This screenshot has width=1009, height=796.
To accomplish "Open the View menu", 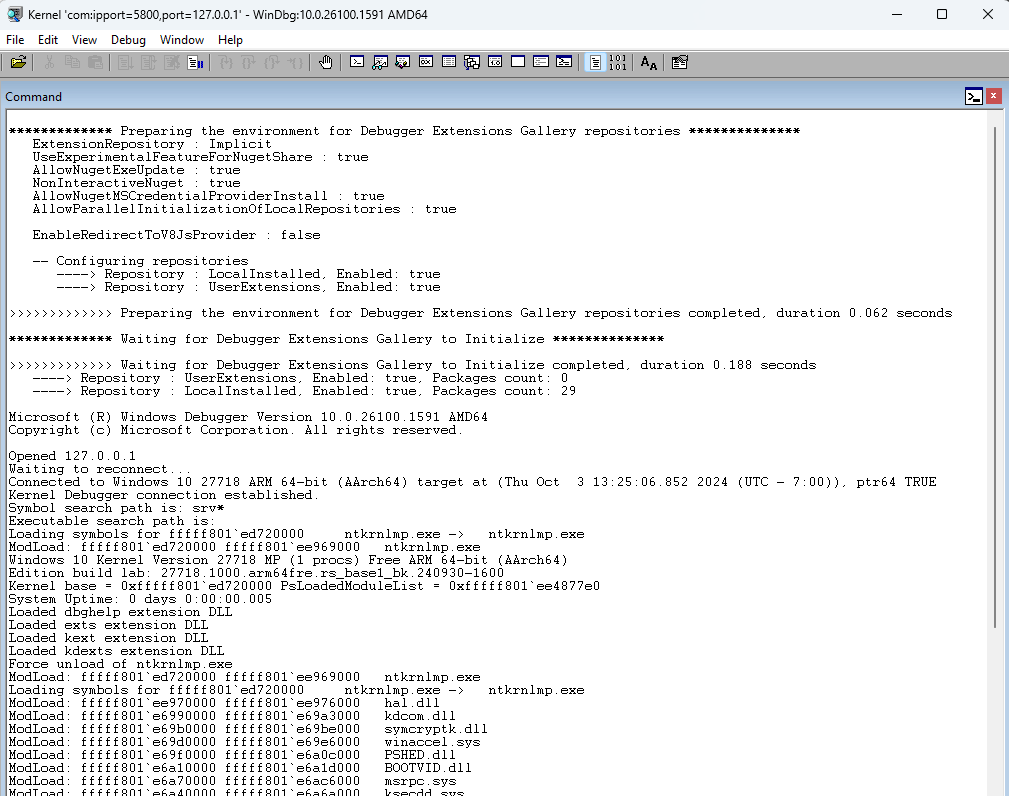I will [x=84, y=40].
